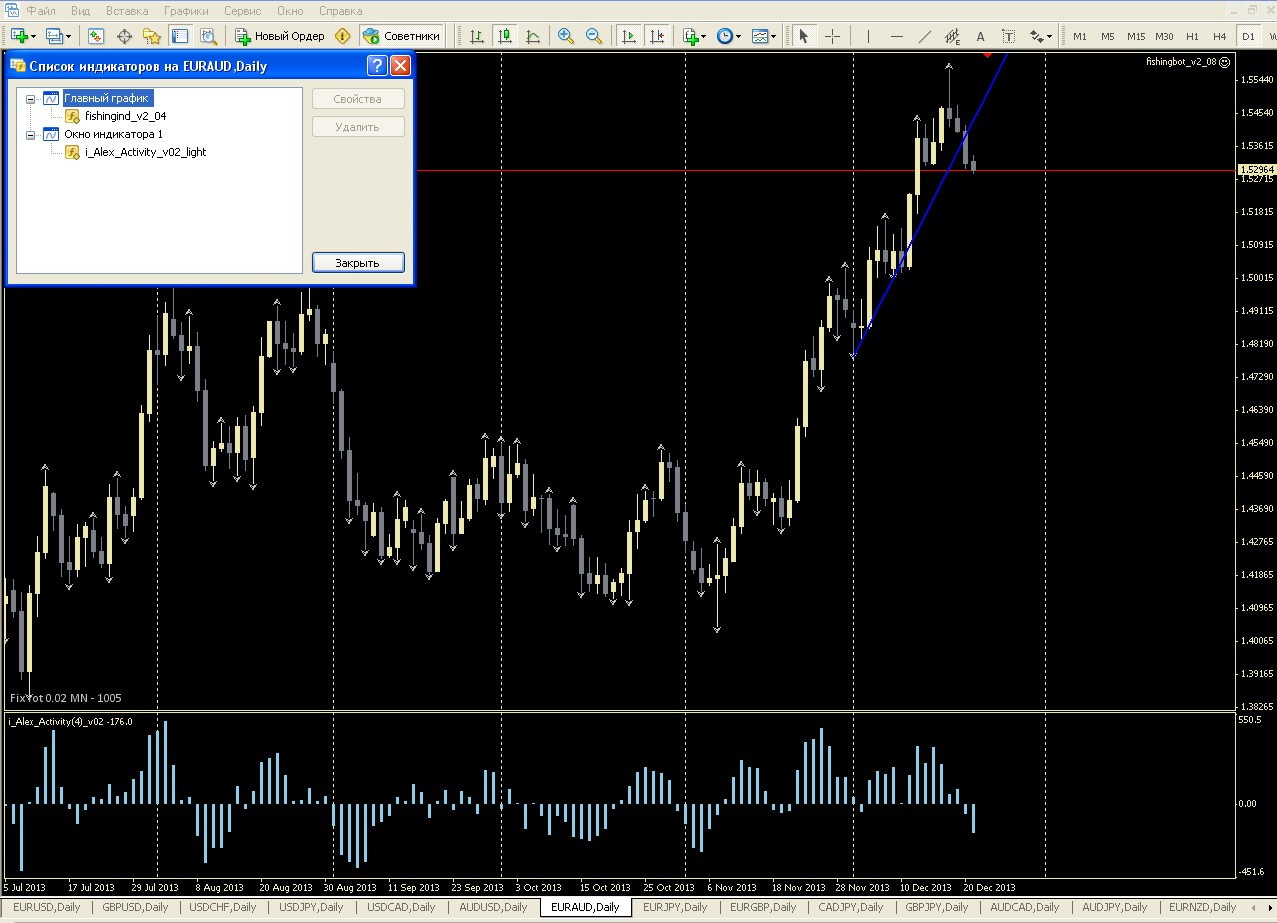Select fishingind_v2_04 indicator in list
The width and height of the screenshot is (1277, 923).
(125, 116)
